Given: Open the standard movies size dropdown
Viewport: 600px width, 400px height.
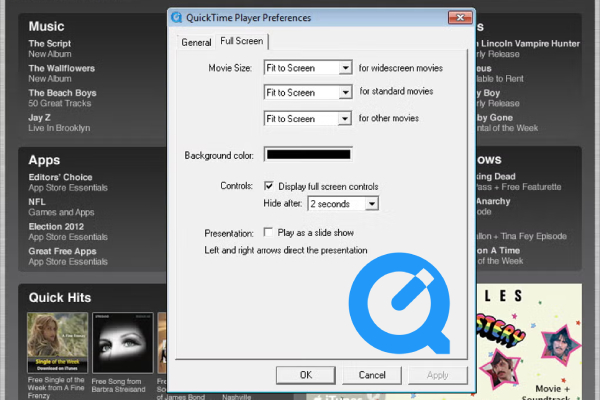Looking at the screenshot, I should tap(345, 93).
